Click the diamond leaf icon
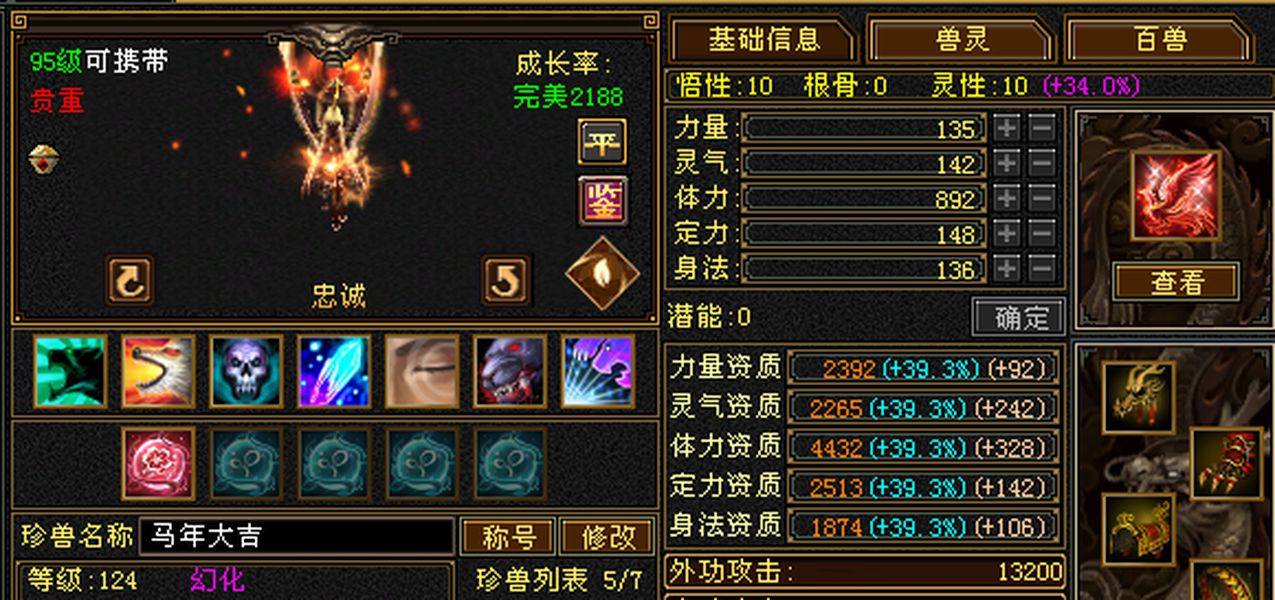Viewport: 1275px width, 600px height. click(602, 273)
